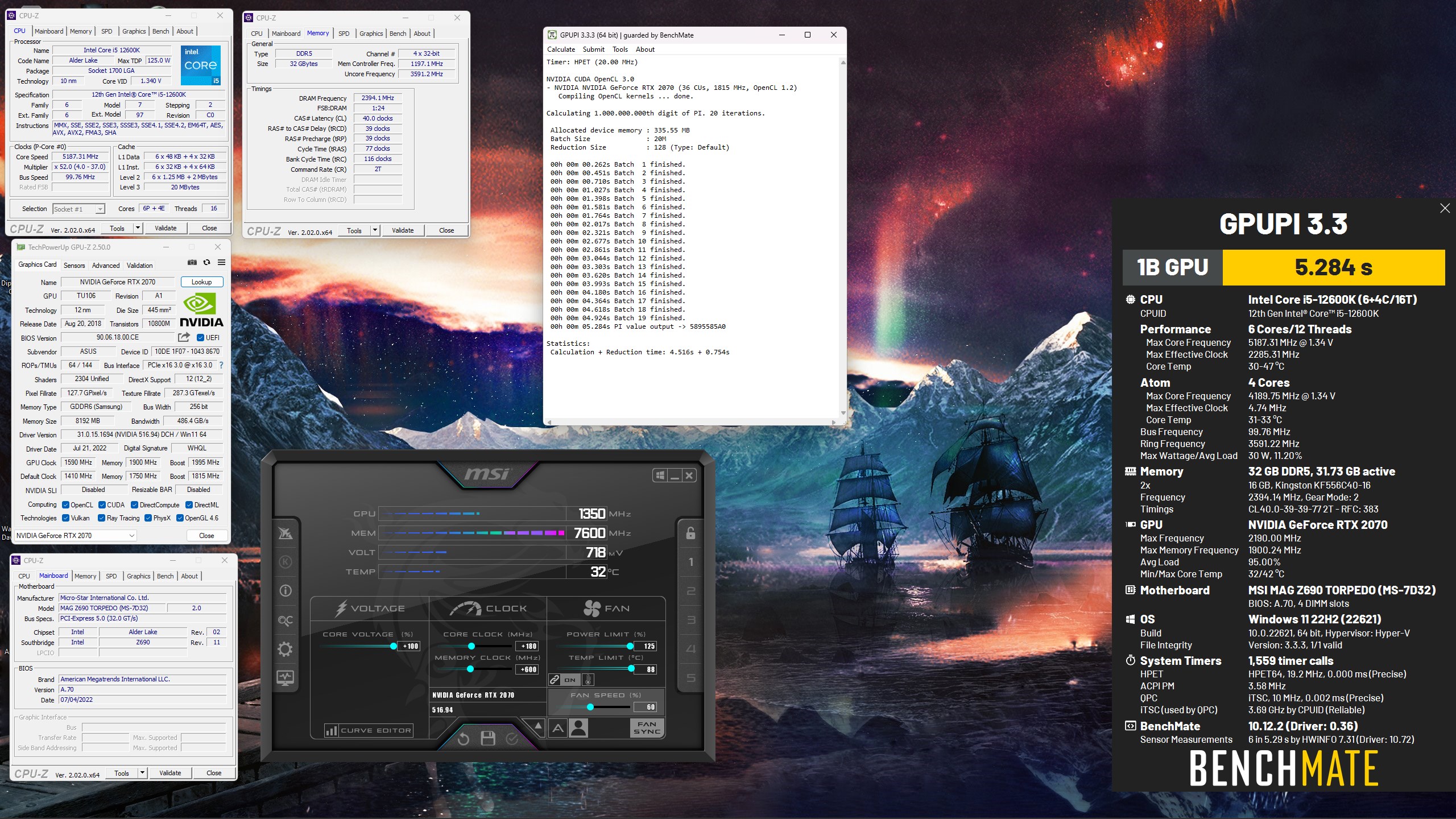The image size is (1456, 819).
Task: Select Afterburner profile slot 2
Action: 690,591
